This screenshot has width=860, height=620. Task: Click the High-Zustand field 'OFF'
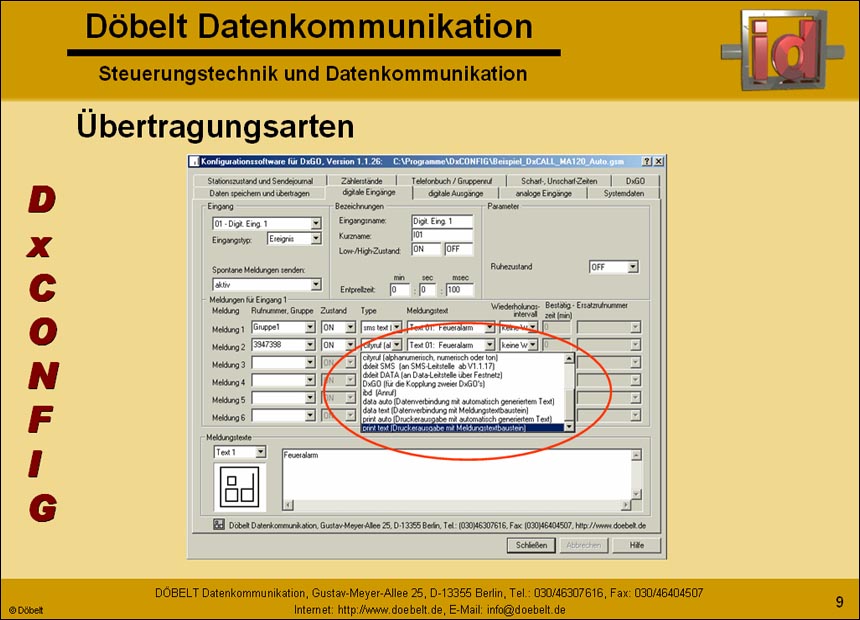coord(459,250)
